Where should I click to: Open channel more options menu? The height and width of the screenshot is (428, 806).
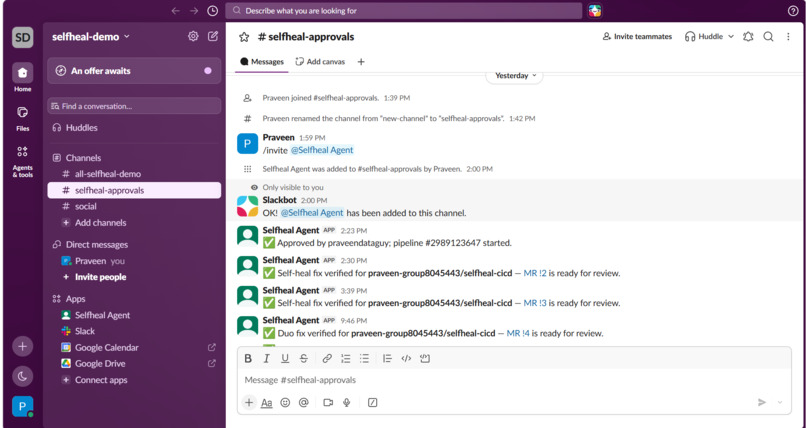coord(788,36)
